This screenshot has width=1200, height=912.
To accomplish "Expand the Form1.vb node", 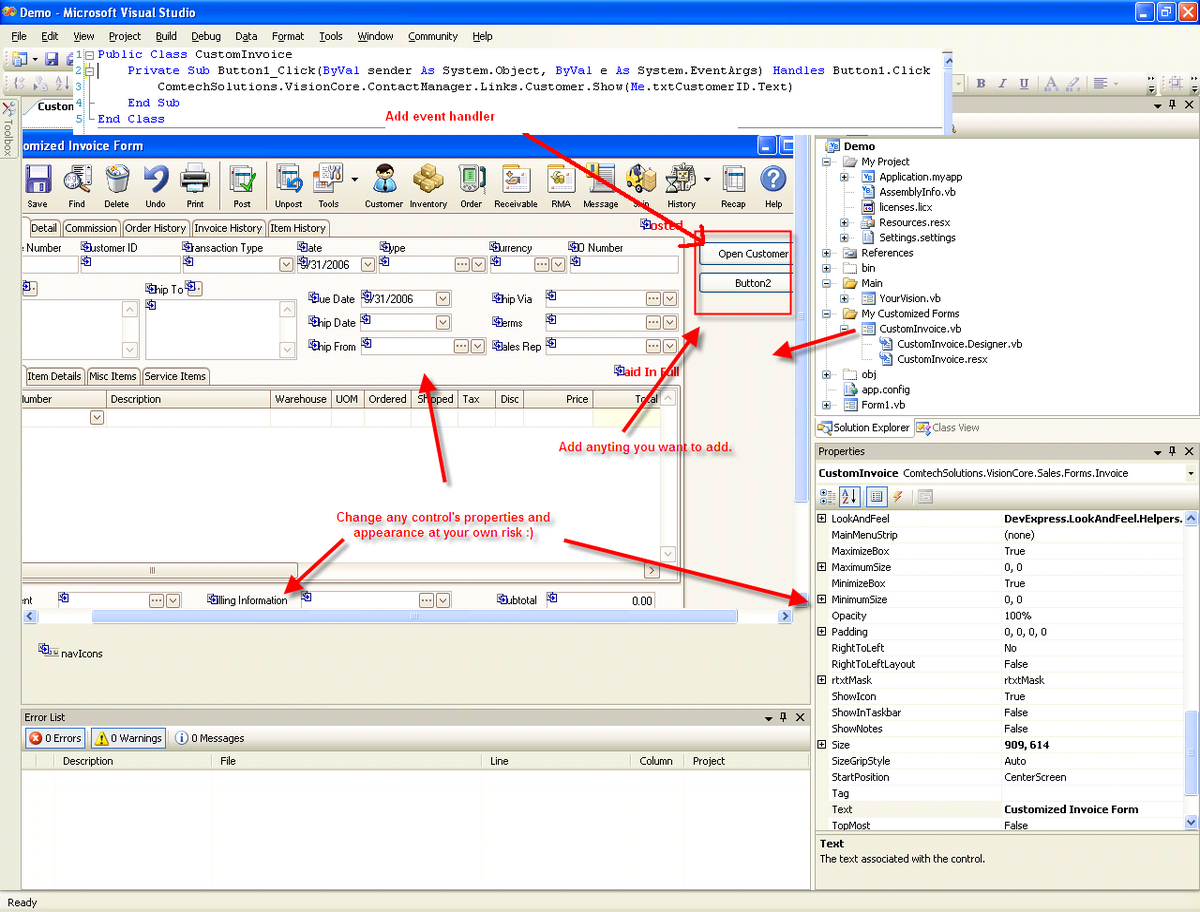I will (827, 405).
